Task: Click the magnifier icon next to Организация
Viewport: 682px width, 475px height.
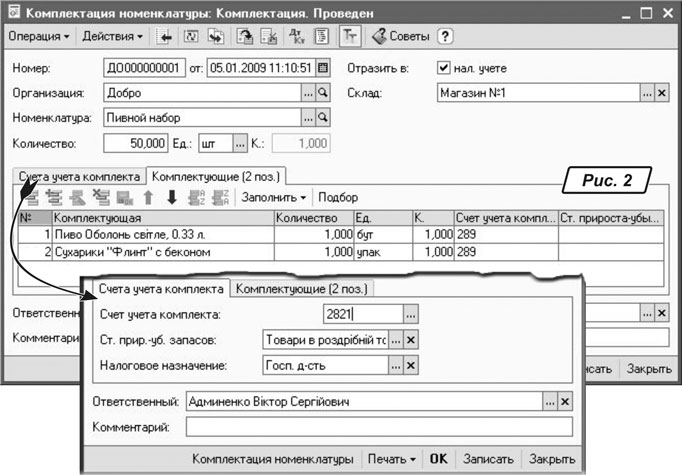Action: point(323,93)
